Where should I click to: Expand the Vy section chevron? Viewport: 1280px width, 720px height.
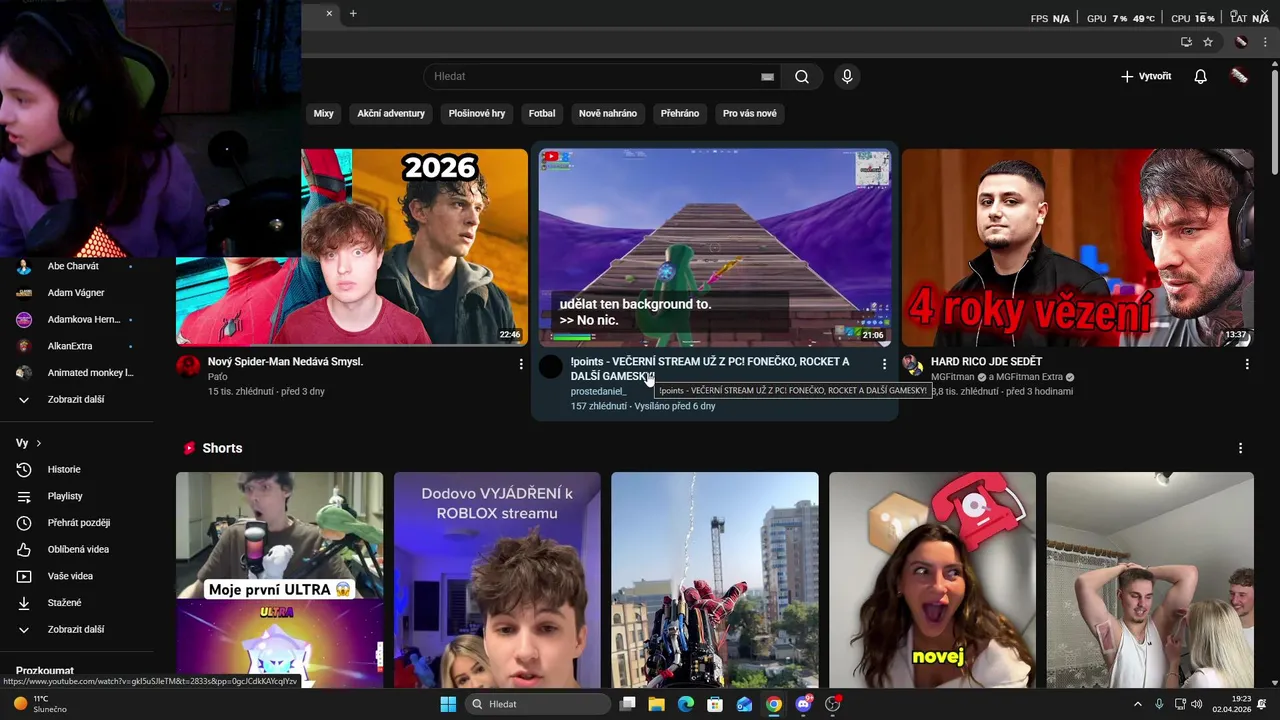pyautogui.click(x=39, y=443)
